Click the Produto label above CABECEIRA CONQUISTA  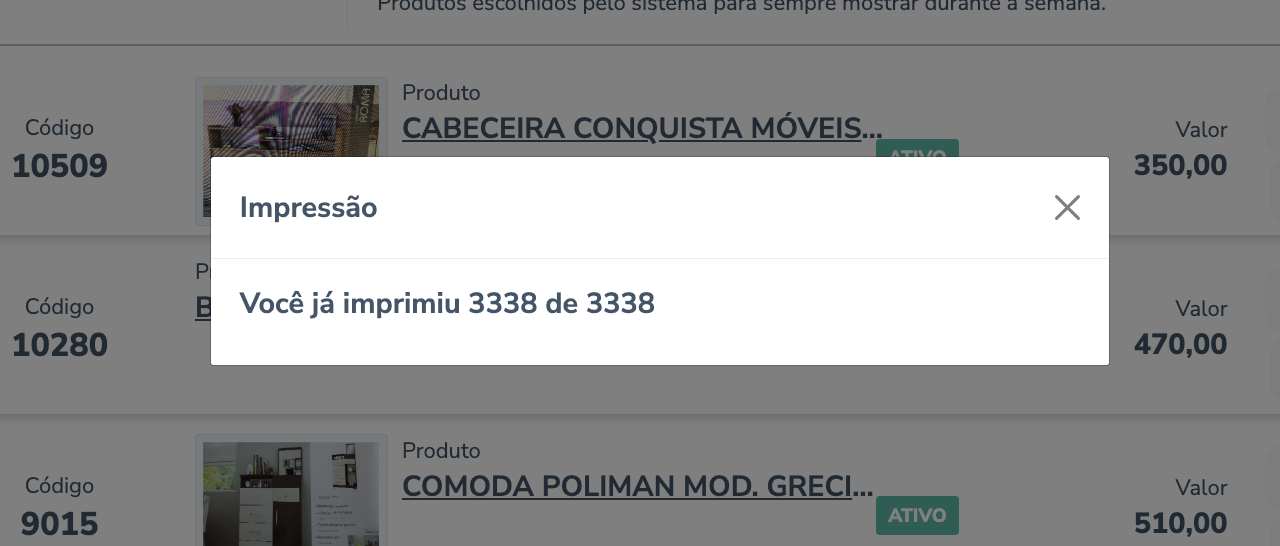coord(441,93)
